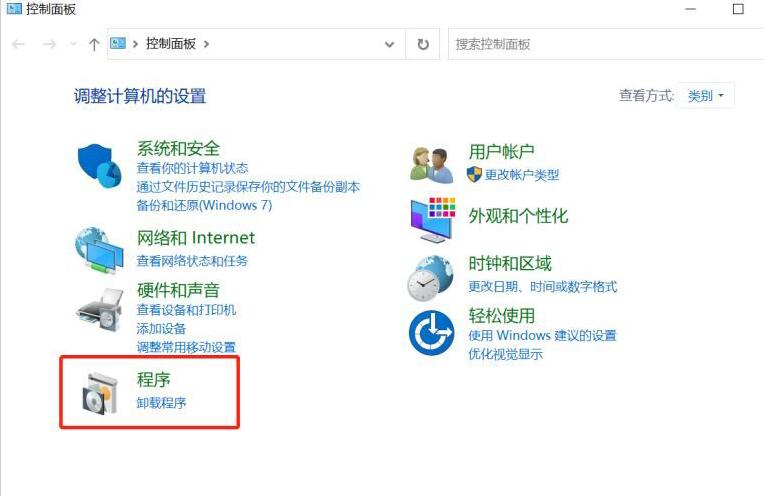Open the 外观和个性化 category
The width and height of the screenshot is (764, 496).
coord(518,216)
